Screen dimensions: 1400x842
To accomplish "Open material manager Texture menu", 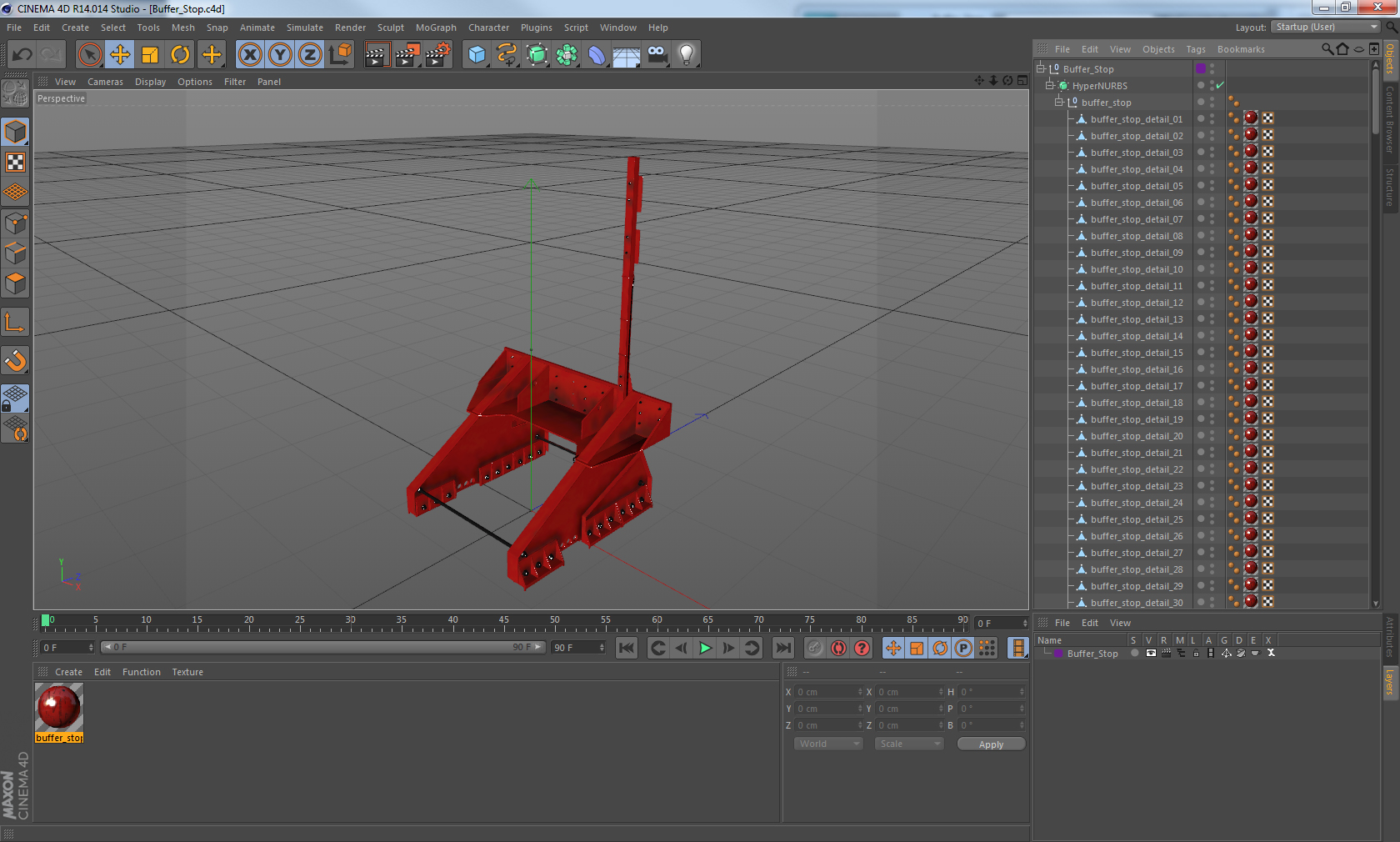I will point(187,672).
